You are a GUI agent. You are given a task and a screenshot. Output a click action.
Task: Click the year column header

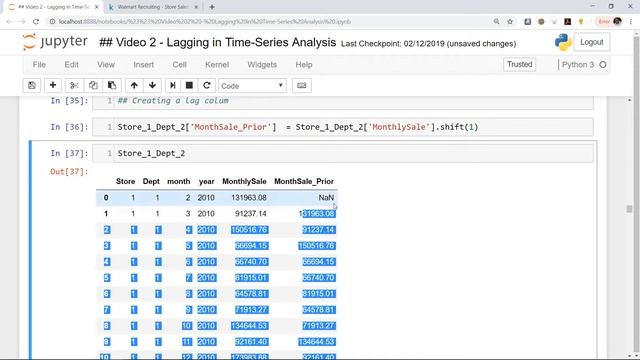[x=207, y=181]
